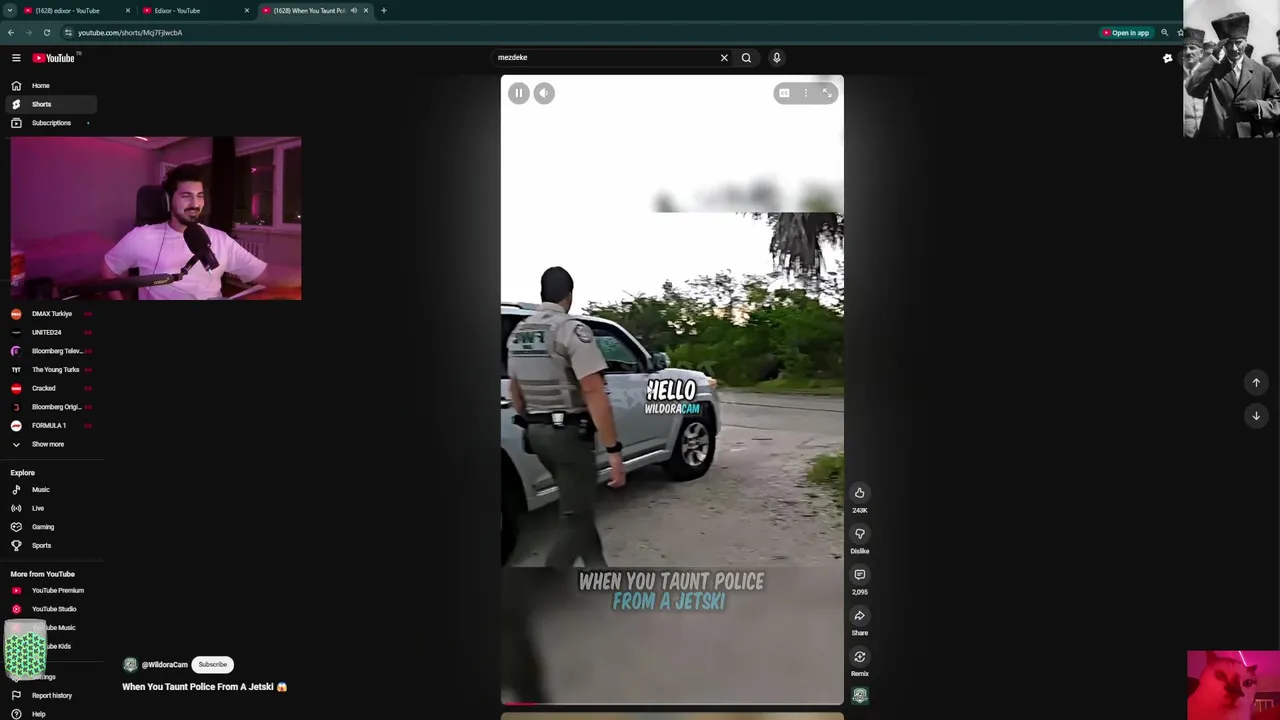This screenshot has width=1280, height=720.
Task: Start voice search with the microphone
Action: point(776,58)
